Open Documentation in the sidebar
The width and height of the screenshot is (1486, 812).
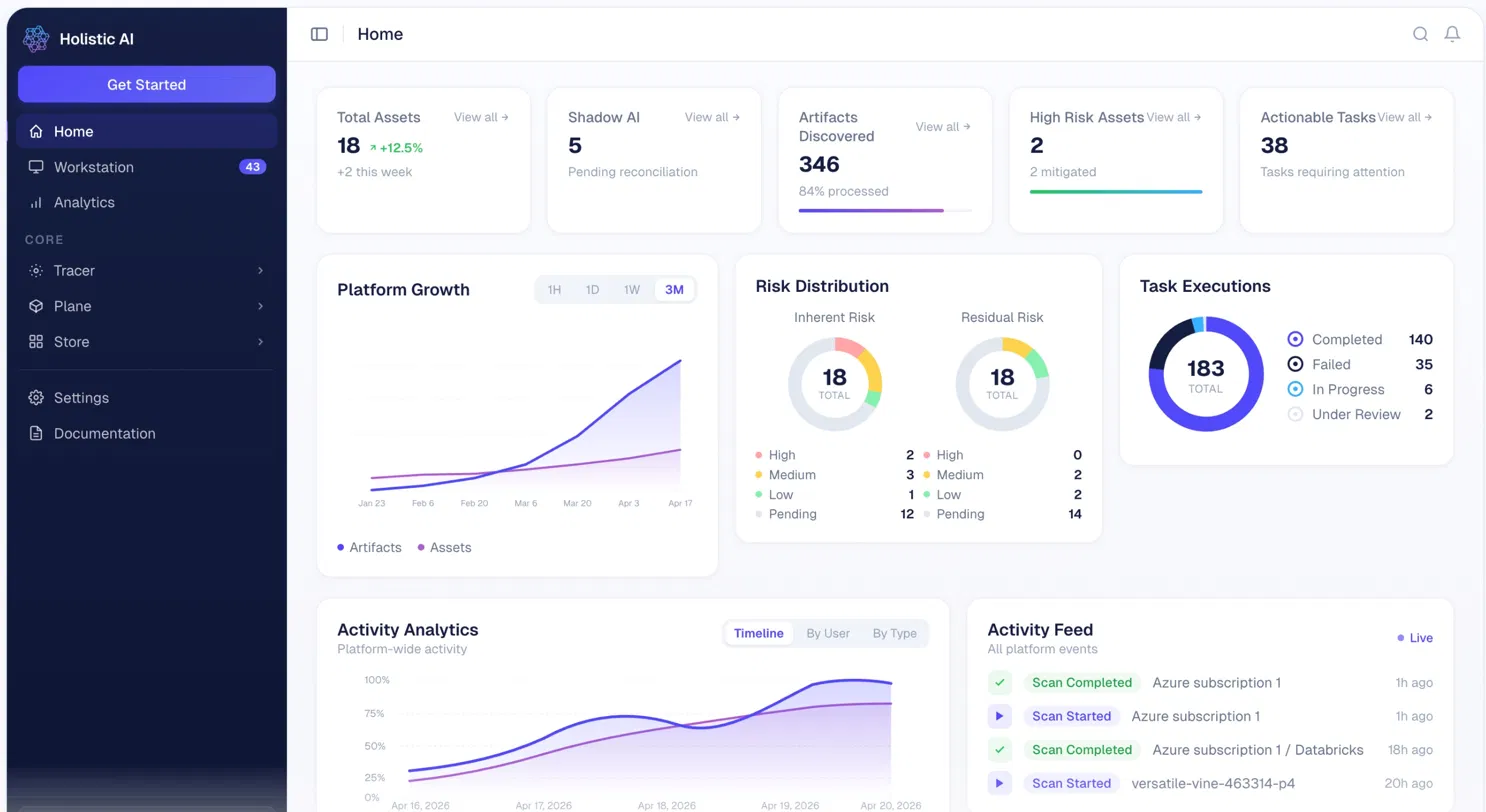(147, 434)
